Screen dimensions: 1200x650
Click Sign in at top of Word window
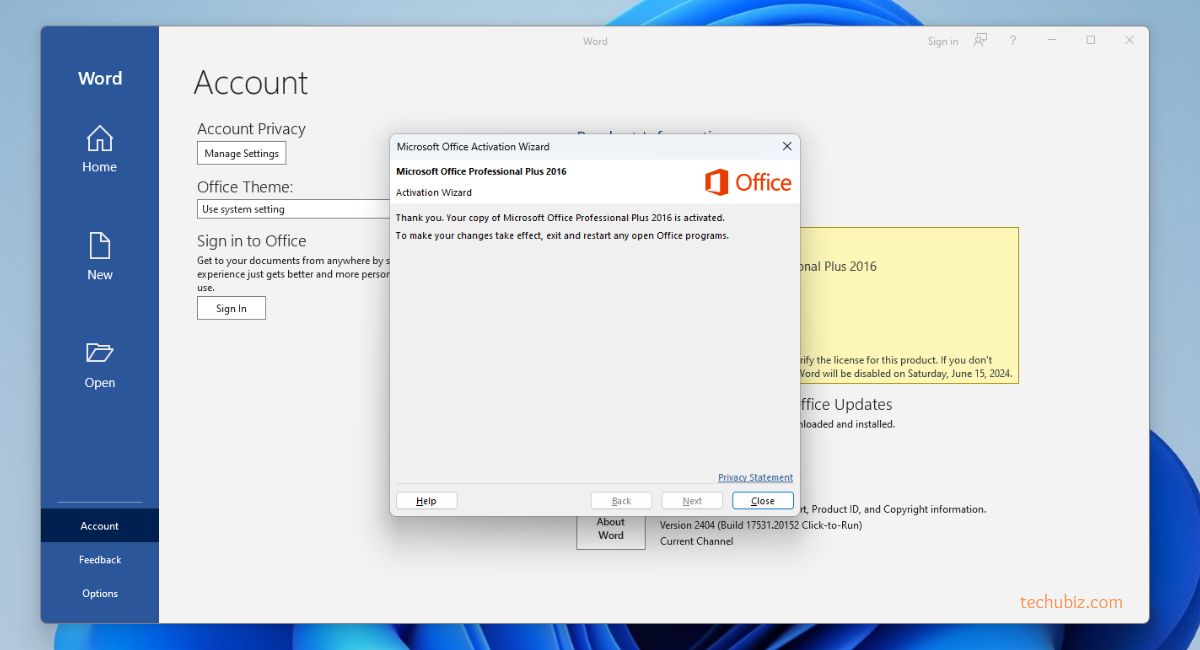(942, 41)
